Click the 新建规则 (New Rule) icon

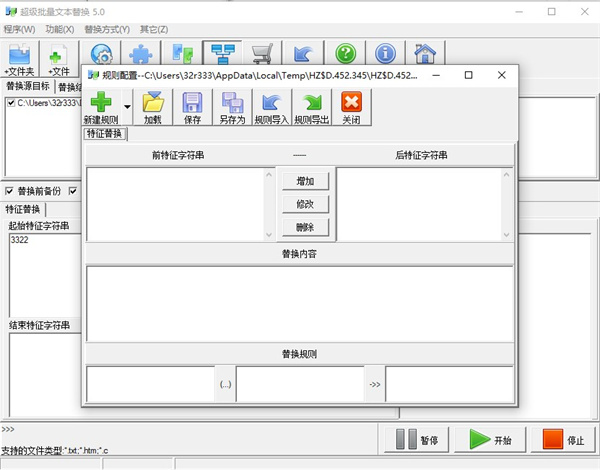[101, 102]
